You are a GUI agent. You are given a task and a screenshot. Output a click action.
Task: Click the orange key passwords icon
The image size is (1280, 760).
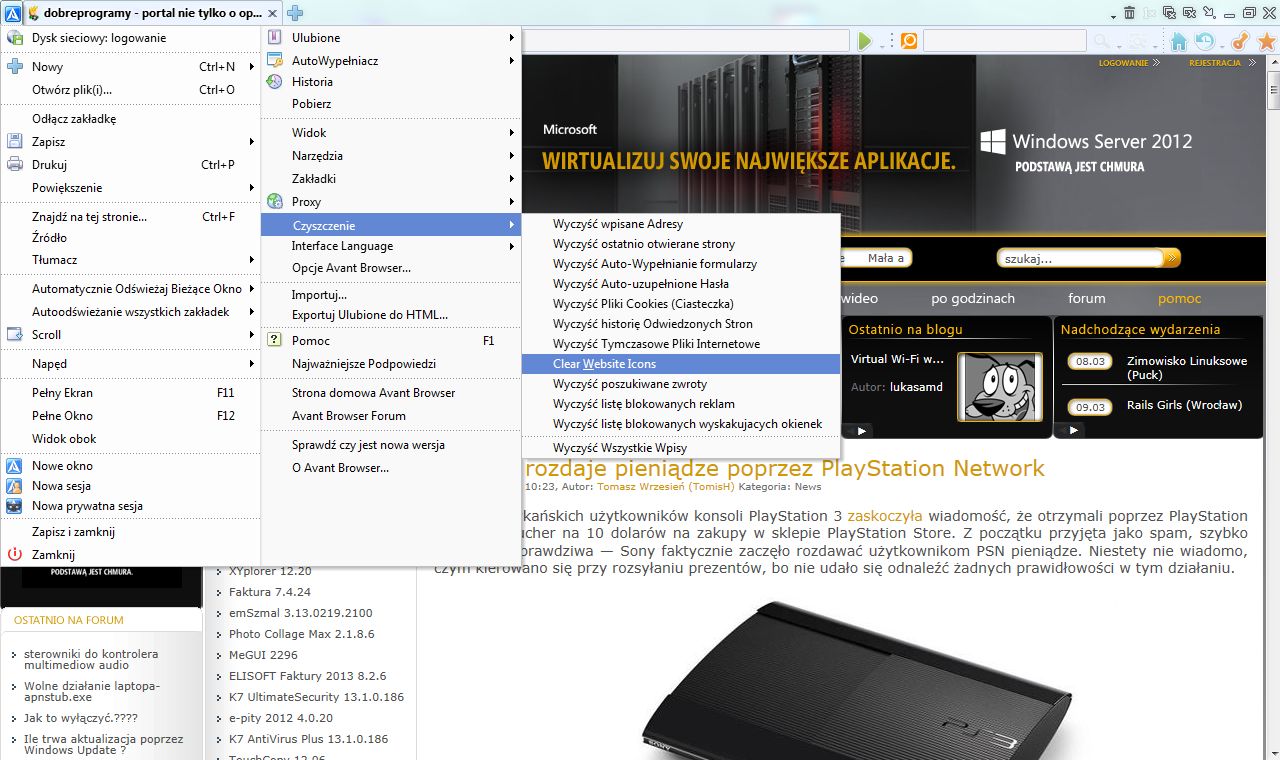(1241, 41)
